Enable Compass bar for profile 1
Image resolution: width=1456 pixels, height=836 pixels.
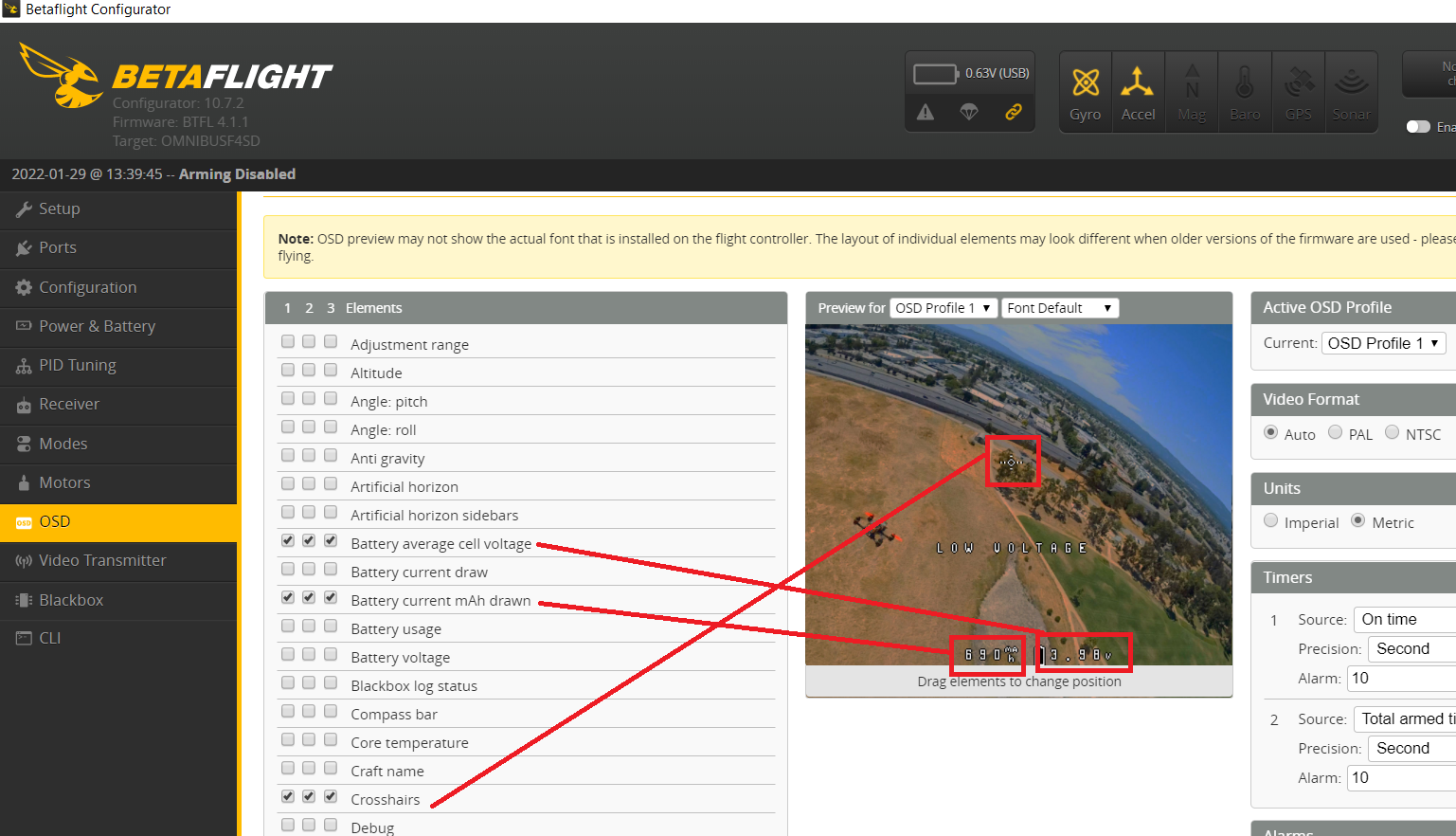pos(288,711)
